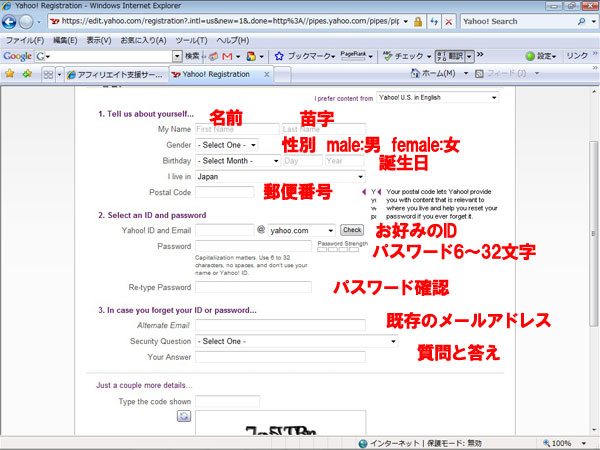600x450 pixels.
Task: Click the vertical page scrollbar thumb
Action: point(593,233)
